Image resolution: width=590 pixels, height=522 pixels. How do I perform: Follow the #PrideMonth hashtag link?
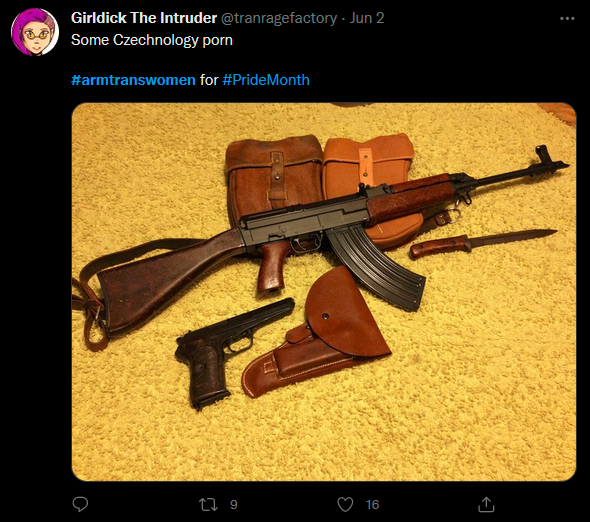pyautogui.click(x=266, y=80)
